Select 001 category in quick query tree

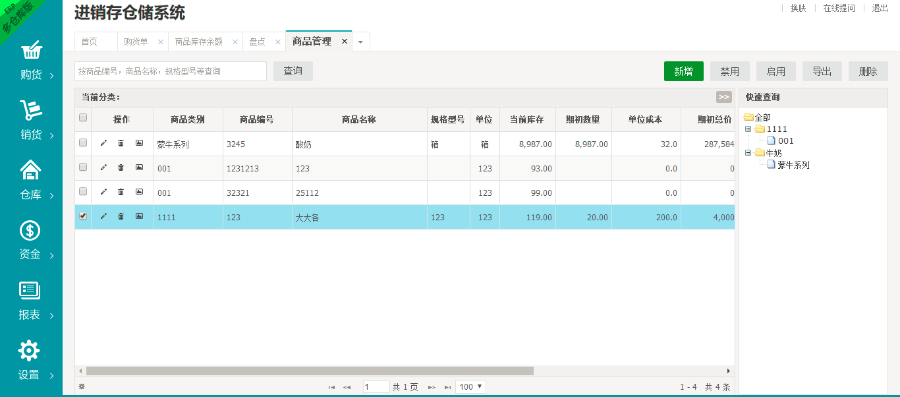pyautogui.click(x=786, y=141)
